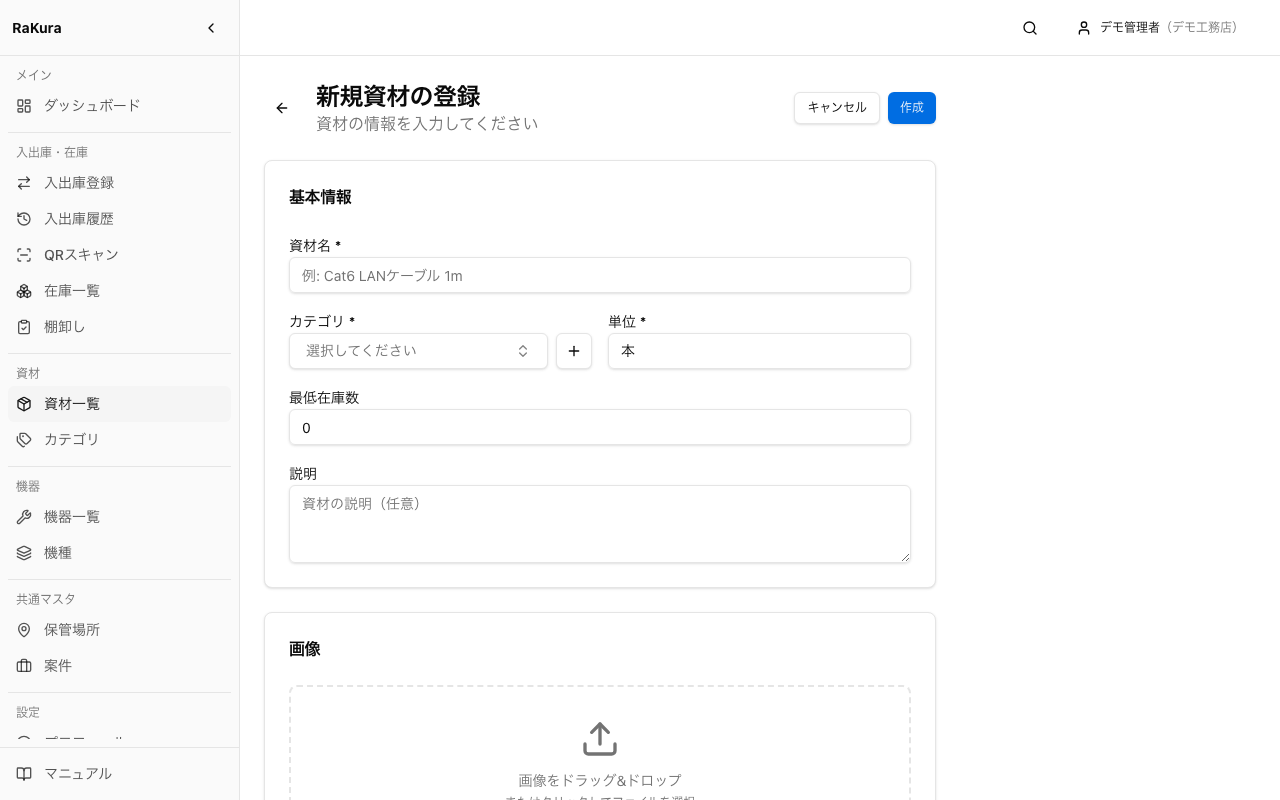Open QRスキャン page
This screenshot has height=800, width=1280.
[119, 255]
